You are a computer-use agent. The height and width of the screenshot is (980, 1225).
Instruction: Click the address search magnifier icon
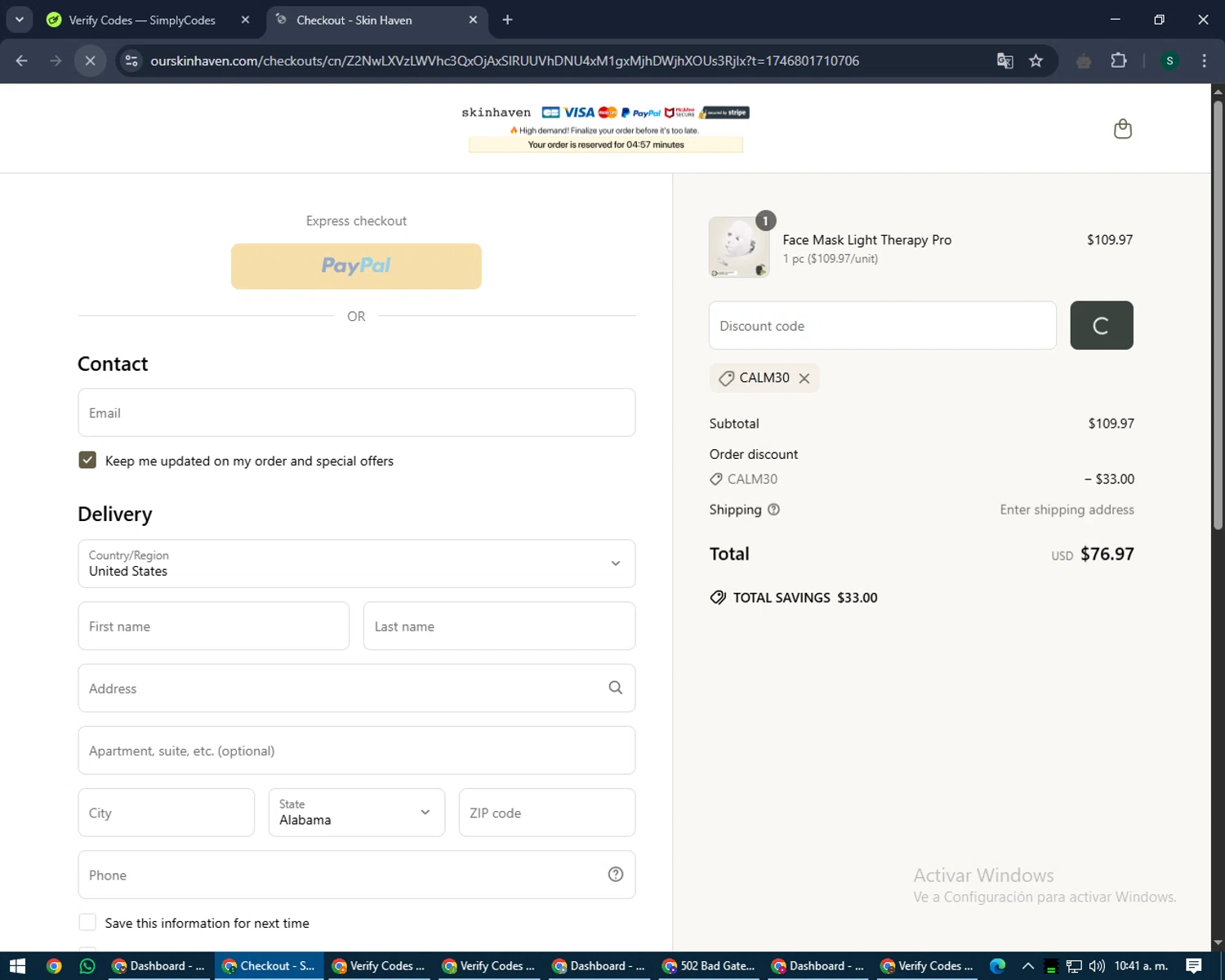pyautogui.click(x=616, y=688)
